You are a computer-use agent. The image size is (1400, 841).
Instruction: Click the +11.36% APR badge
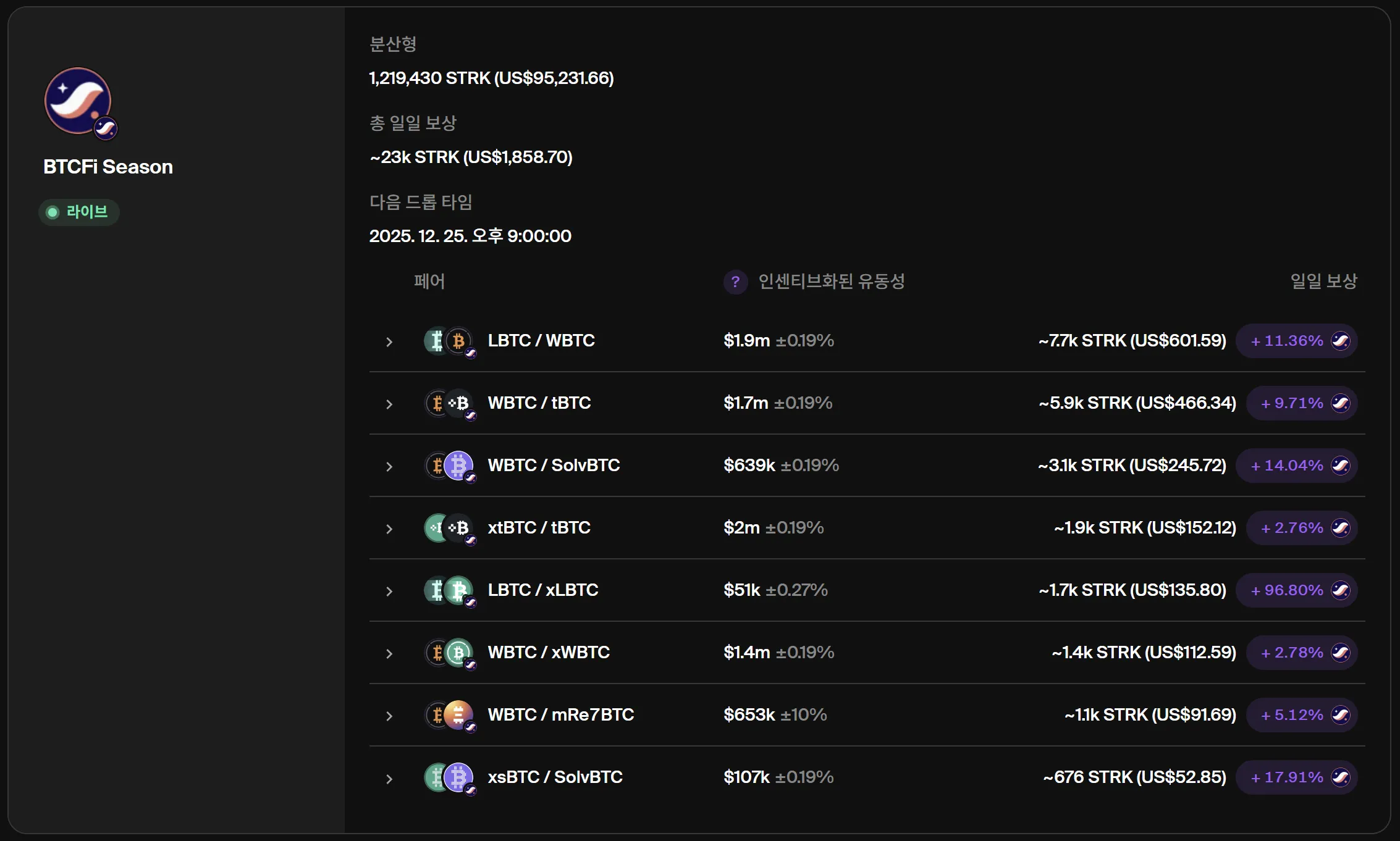point(1296,341)
